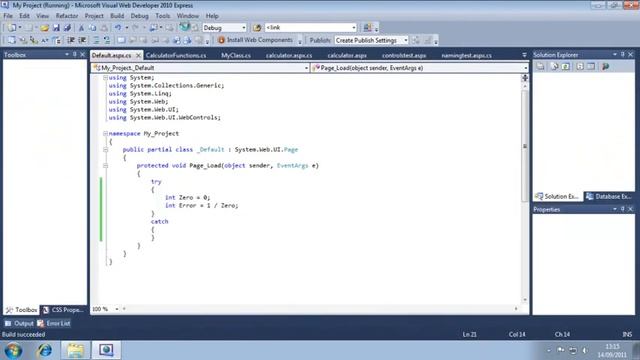Click the Find in Files icon beside Debug
Screen dimensions: 640x360
click(x=257, y=28)
